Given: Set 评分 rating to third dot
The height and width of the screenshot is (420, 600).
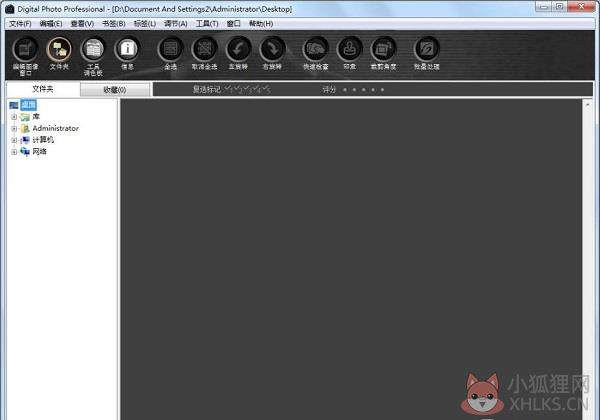Looking at the screenshot, I should (x=364, y=90).
